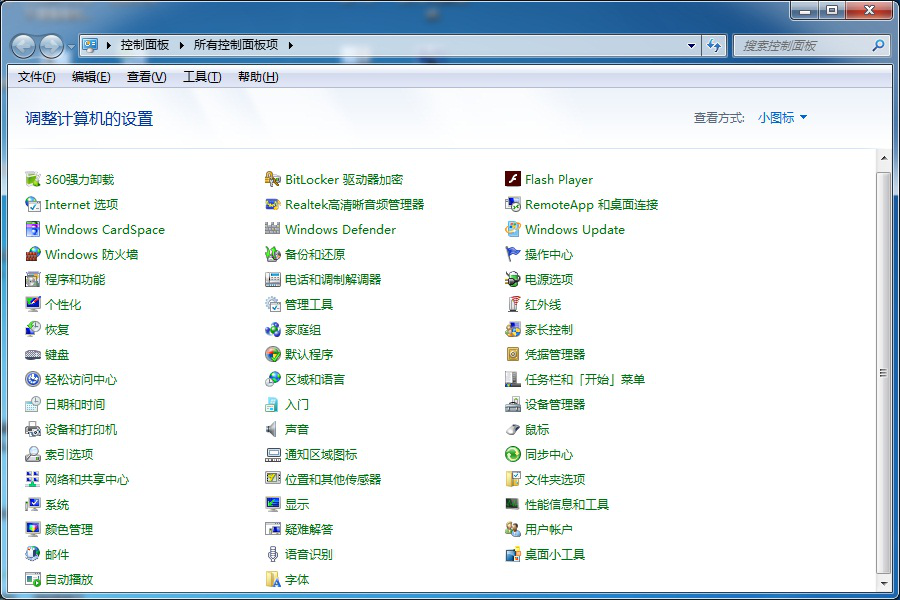Open the 声音 speaker icon
Image resolution: width=900 pixels, height=600 pixels.
coord(273,430)
